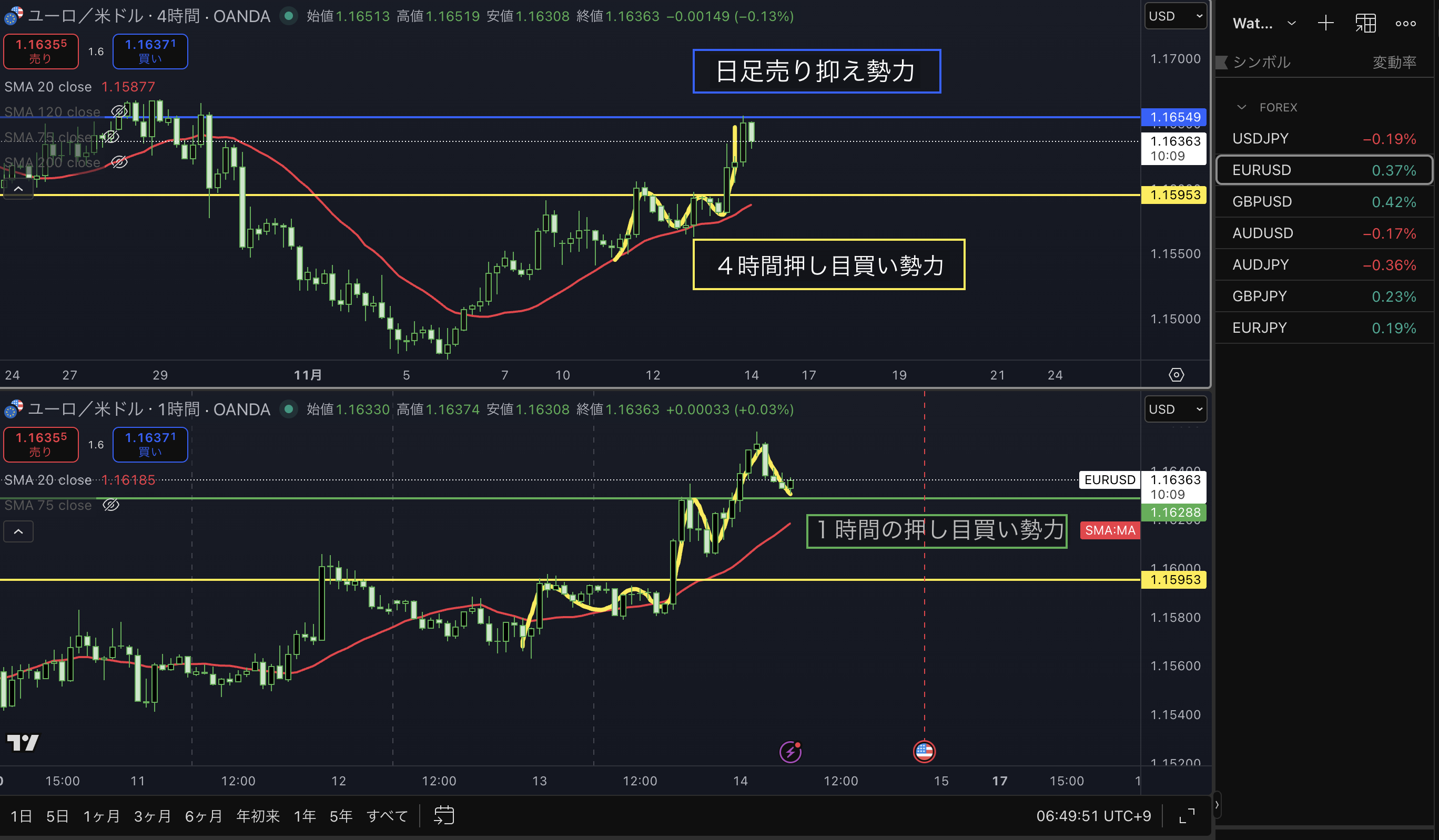Viewport: 1439px width, 840px height.
Task: Open the go-to-date calendar icon
Action: click(x=444, y=815)
